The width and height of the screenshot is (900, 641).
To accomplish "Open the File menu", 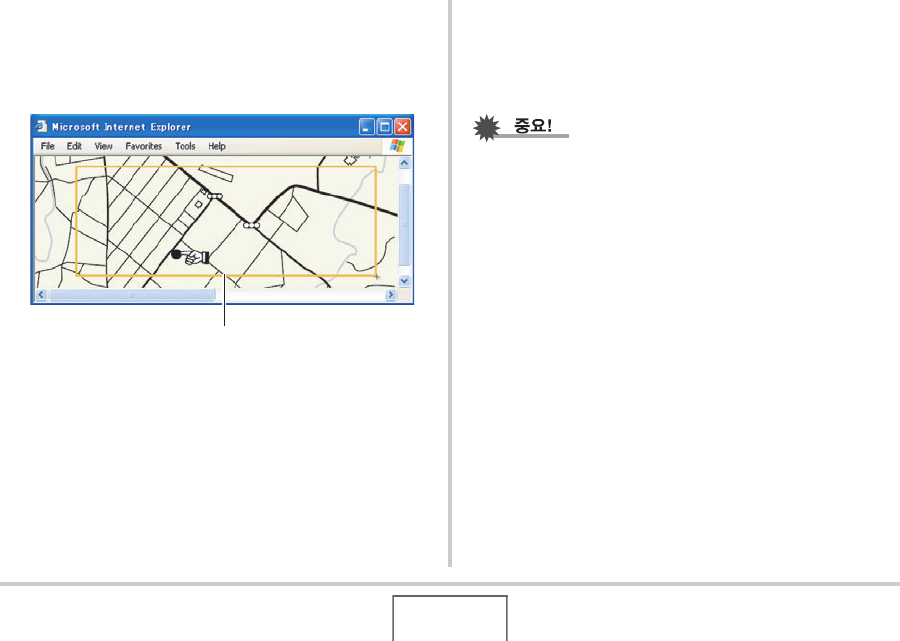I will click(x=48, y=146).
